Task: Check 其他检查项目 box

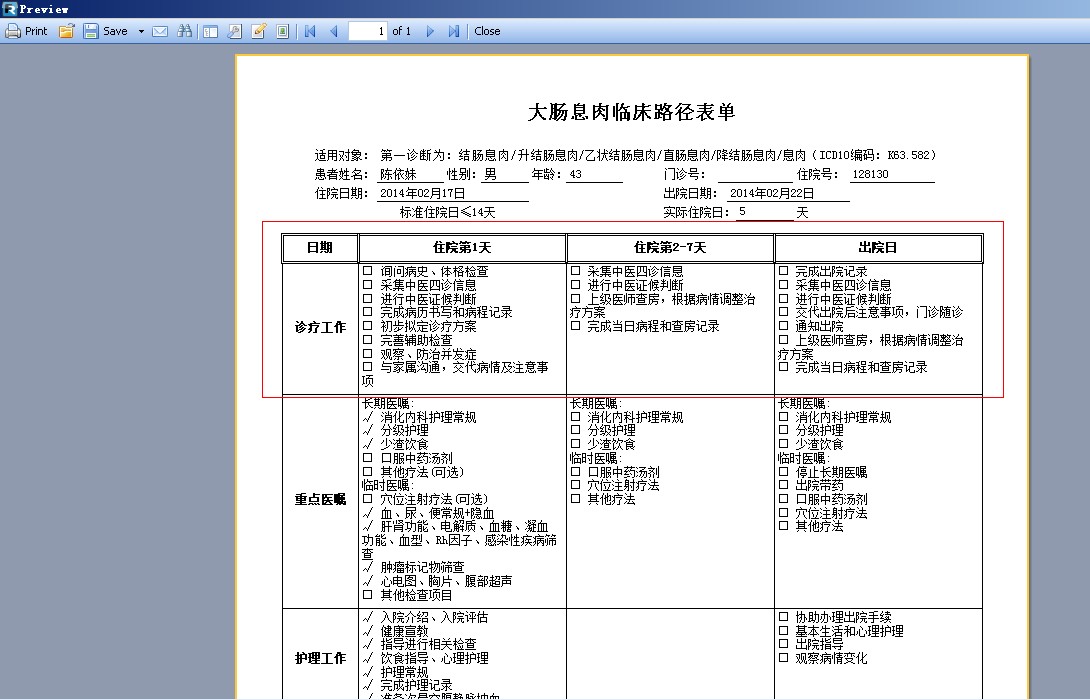Action: 368,595
